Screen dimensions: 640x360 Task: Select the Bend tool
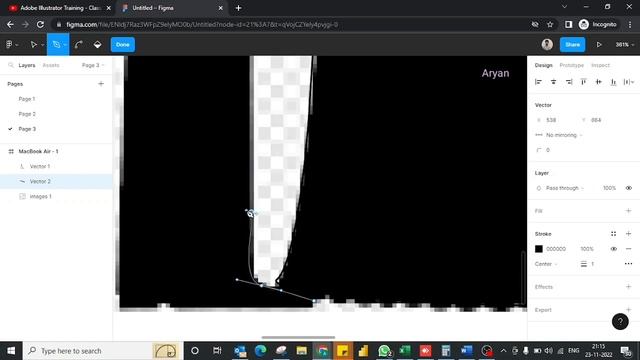78,44
